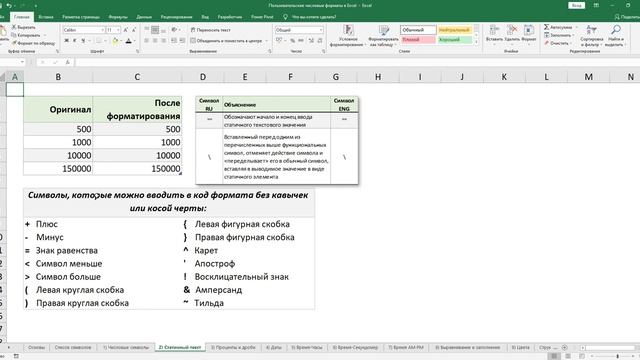Open the sheet tab '3) Проценты и дроби'
The width and height of the screenshot is (640, 360).
pos(233,347)
